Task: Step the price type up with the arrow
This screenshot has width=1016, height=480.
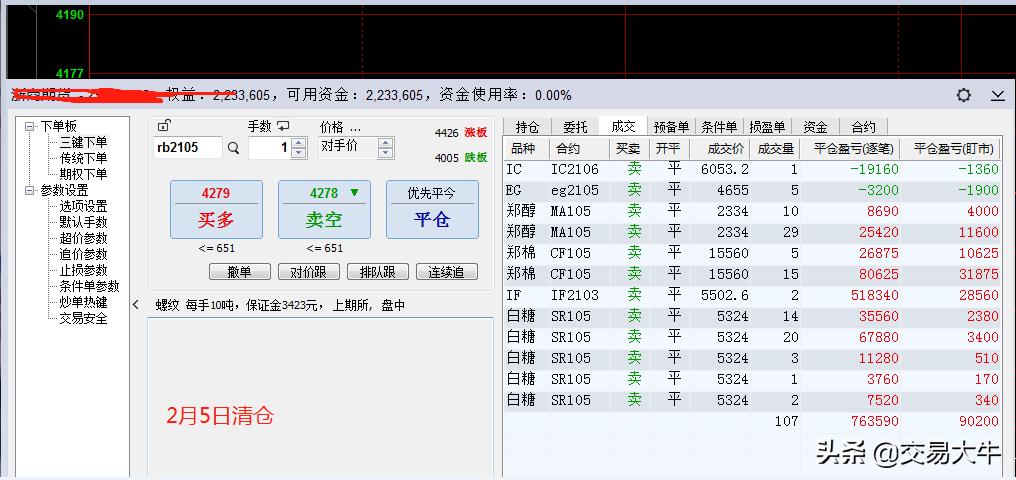Action: [x=385, y=143]
